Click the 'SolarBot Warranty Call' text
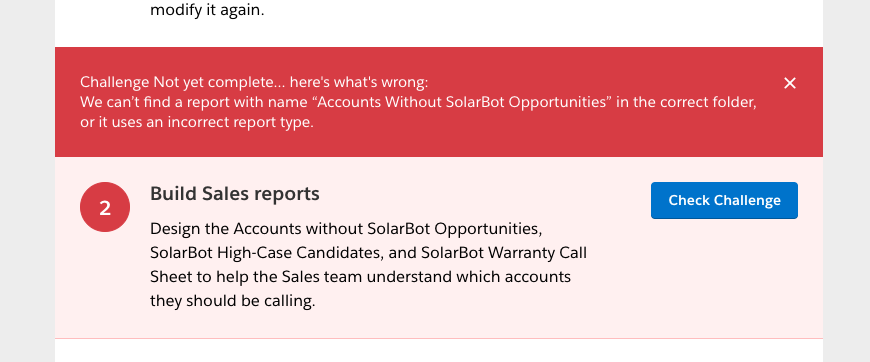The image size is (870, 362). 504,253
